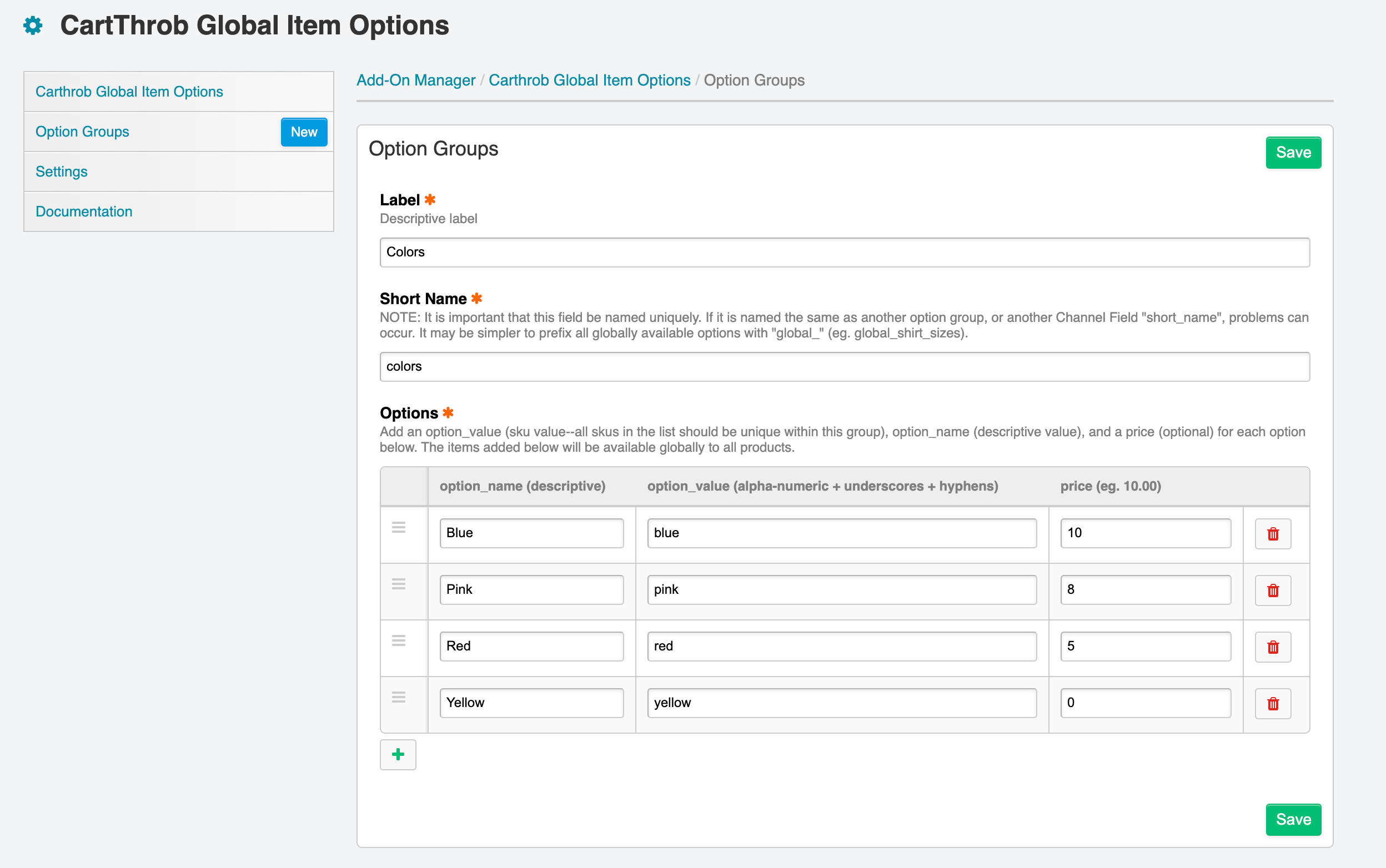Go to Add-On Manager breadcrumb
The image size is (1386, 868).
pyautogui.click(x=416, y=80)
